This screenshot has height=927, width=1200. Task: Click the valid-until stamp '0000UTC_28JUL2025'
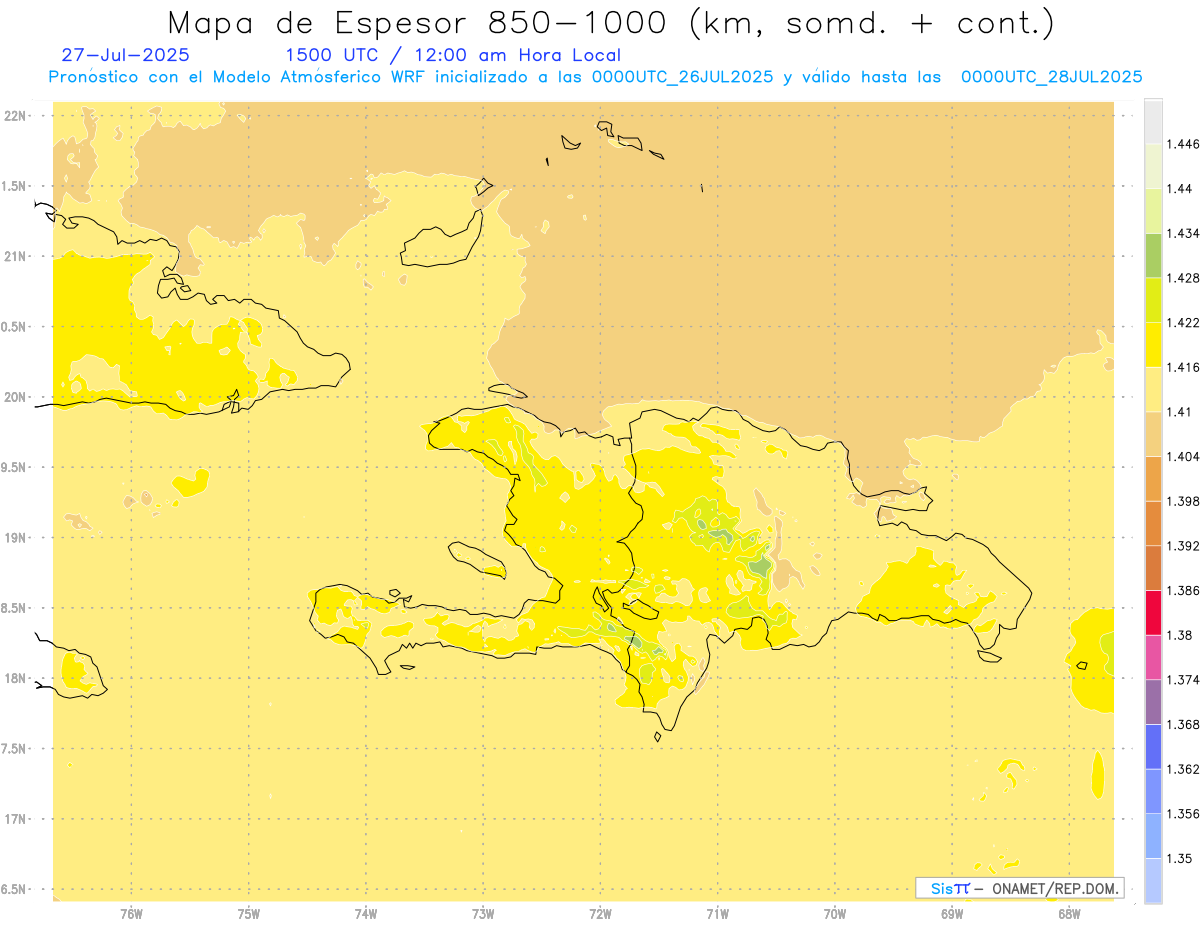1051,77
